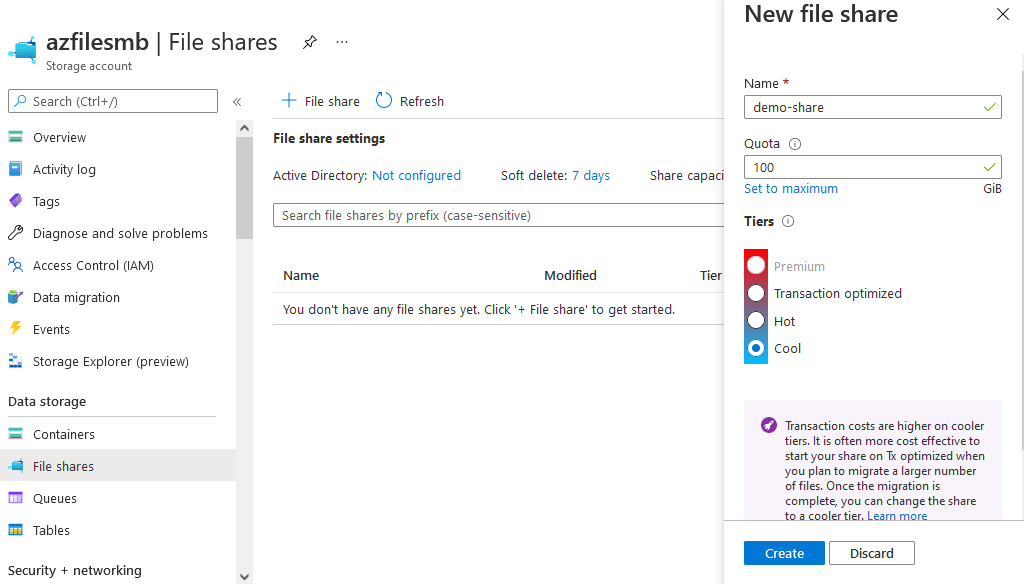Click the Events lightning icon

click(x=16, y=329)
